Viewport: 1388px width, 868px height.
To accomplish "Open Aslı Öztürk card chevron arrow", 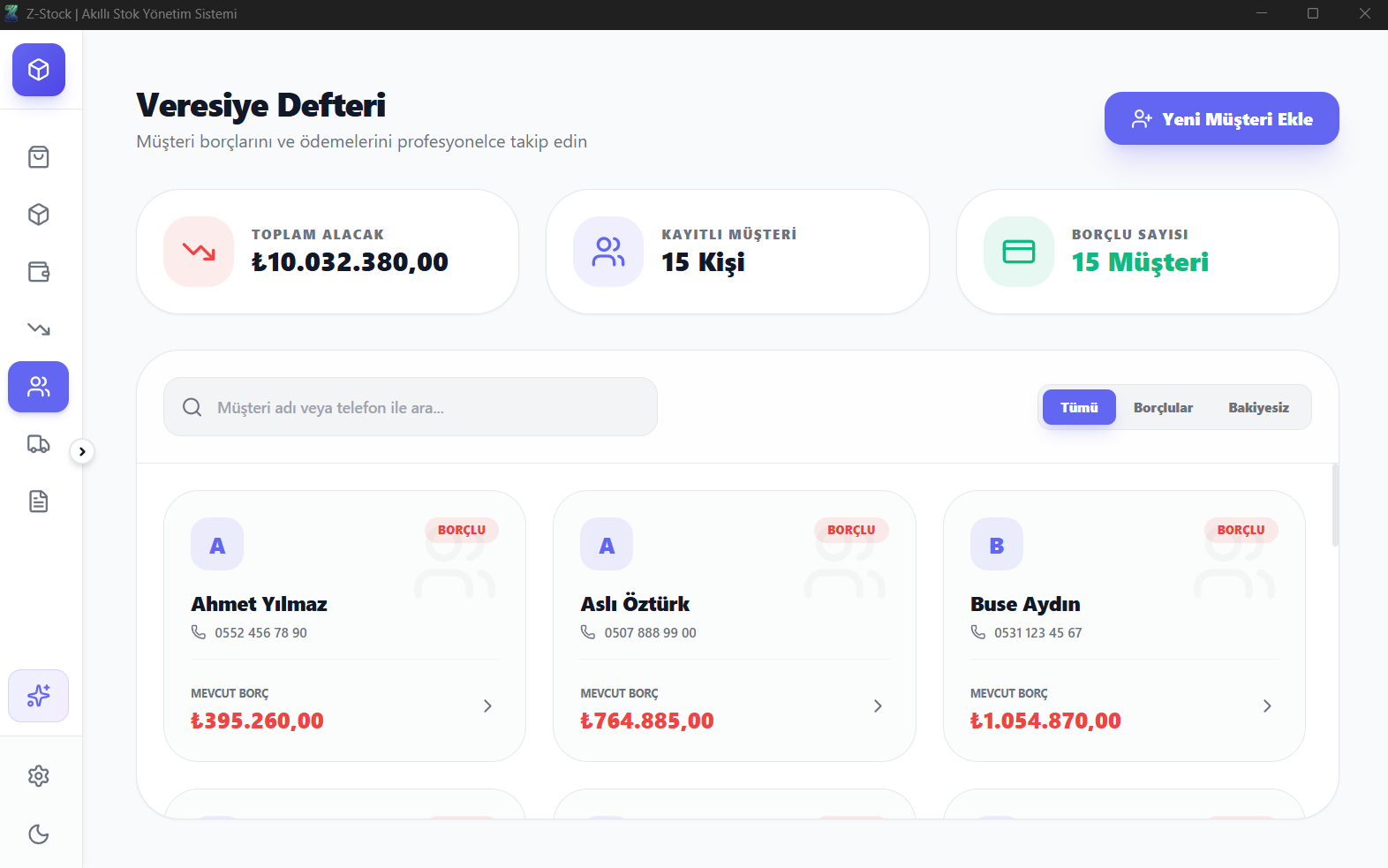I will coord(878,706).
